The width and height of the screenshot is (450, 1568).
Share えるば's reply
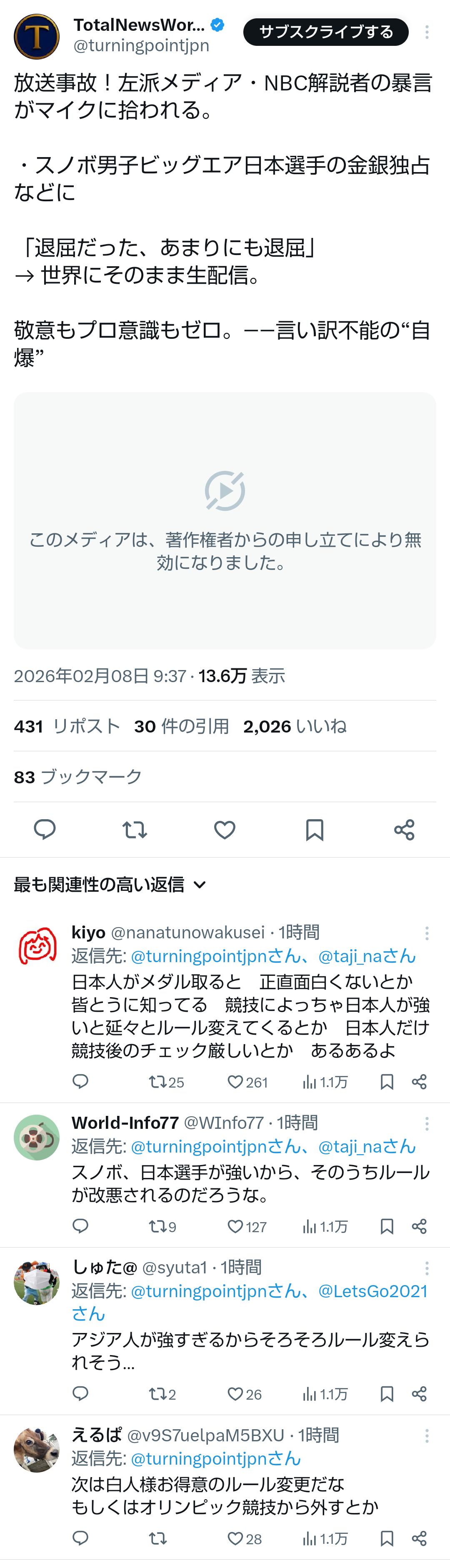point(419,1539)
